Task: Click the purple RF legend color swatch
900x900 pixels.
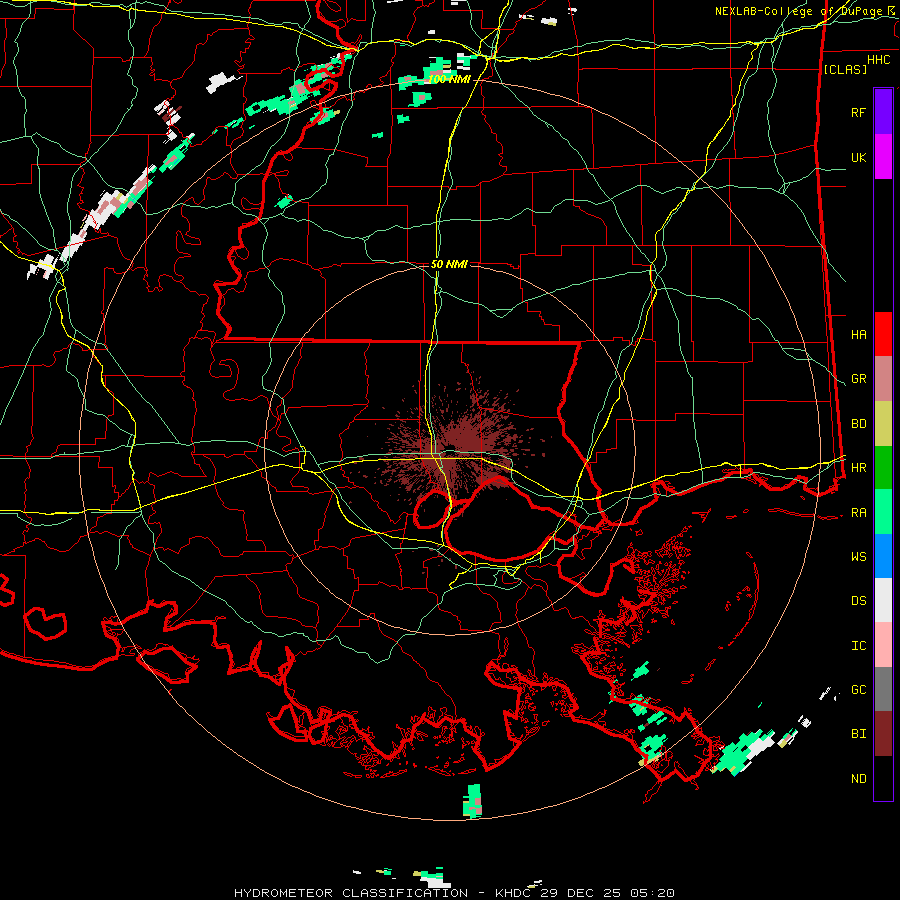Action: [x=883, y=112]
